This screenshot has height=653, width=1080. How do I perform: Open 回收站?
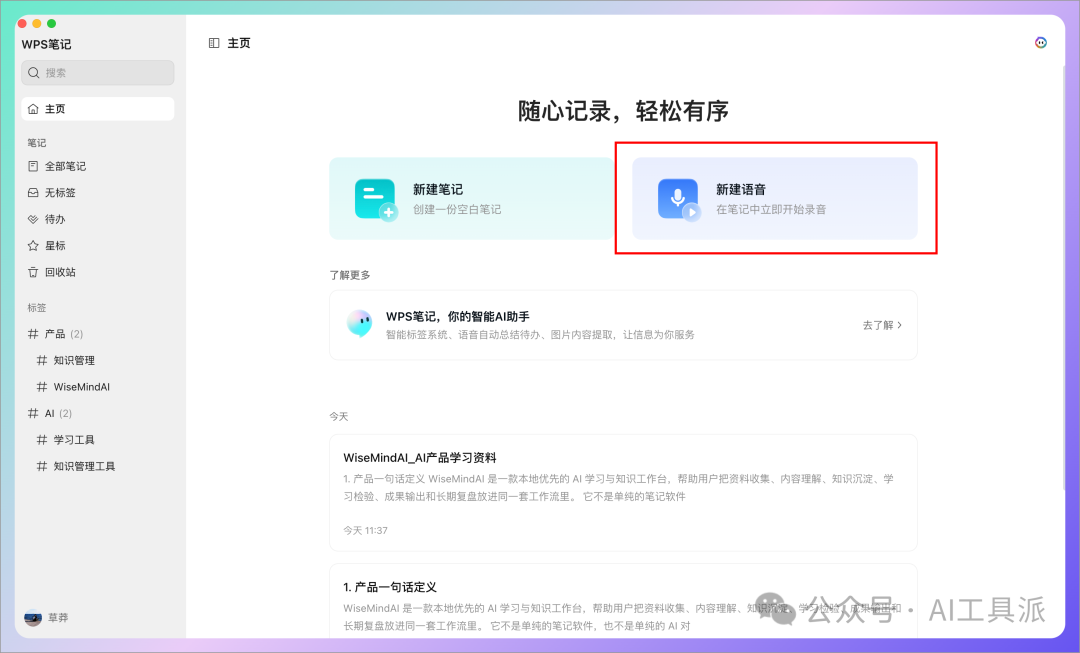pyautogui.click(x=98, y=272)
